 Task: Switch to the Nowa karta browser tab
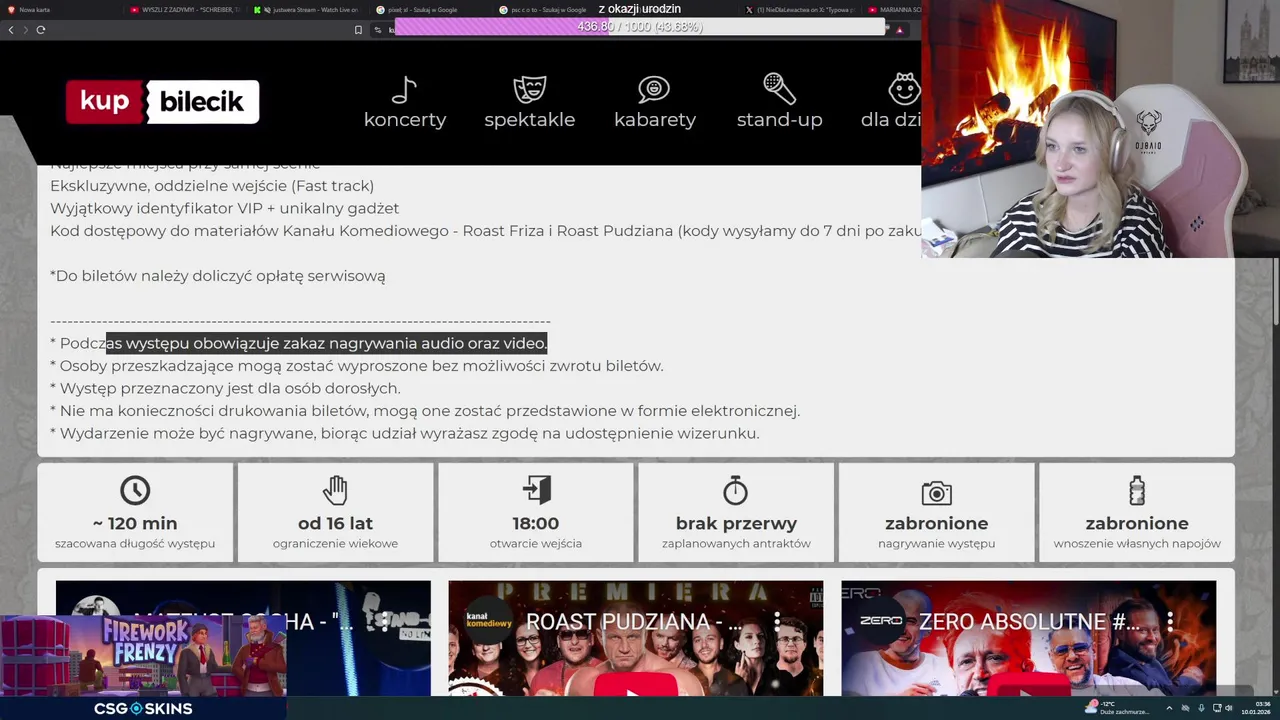[60, 9]
